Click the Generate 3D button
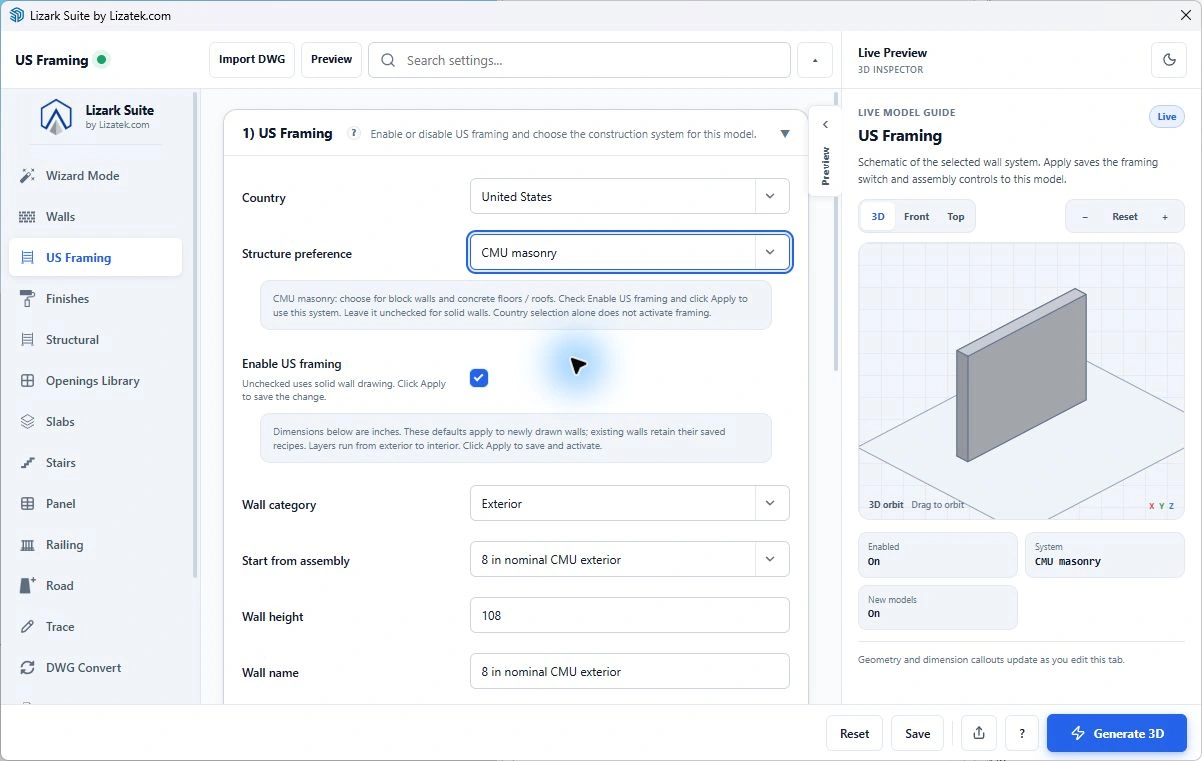Image resolution: width=1202 pixels, height=761 pixels. click(x=1117, y=733)
